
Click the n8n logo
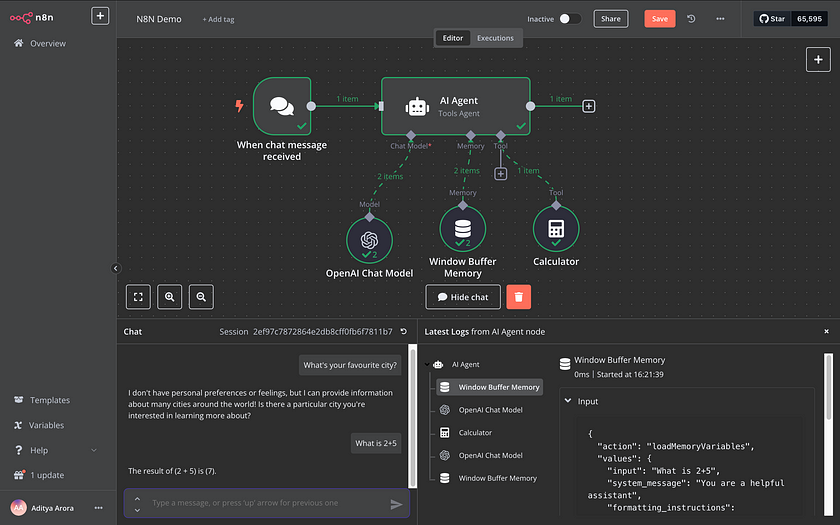coord(32,18)
